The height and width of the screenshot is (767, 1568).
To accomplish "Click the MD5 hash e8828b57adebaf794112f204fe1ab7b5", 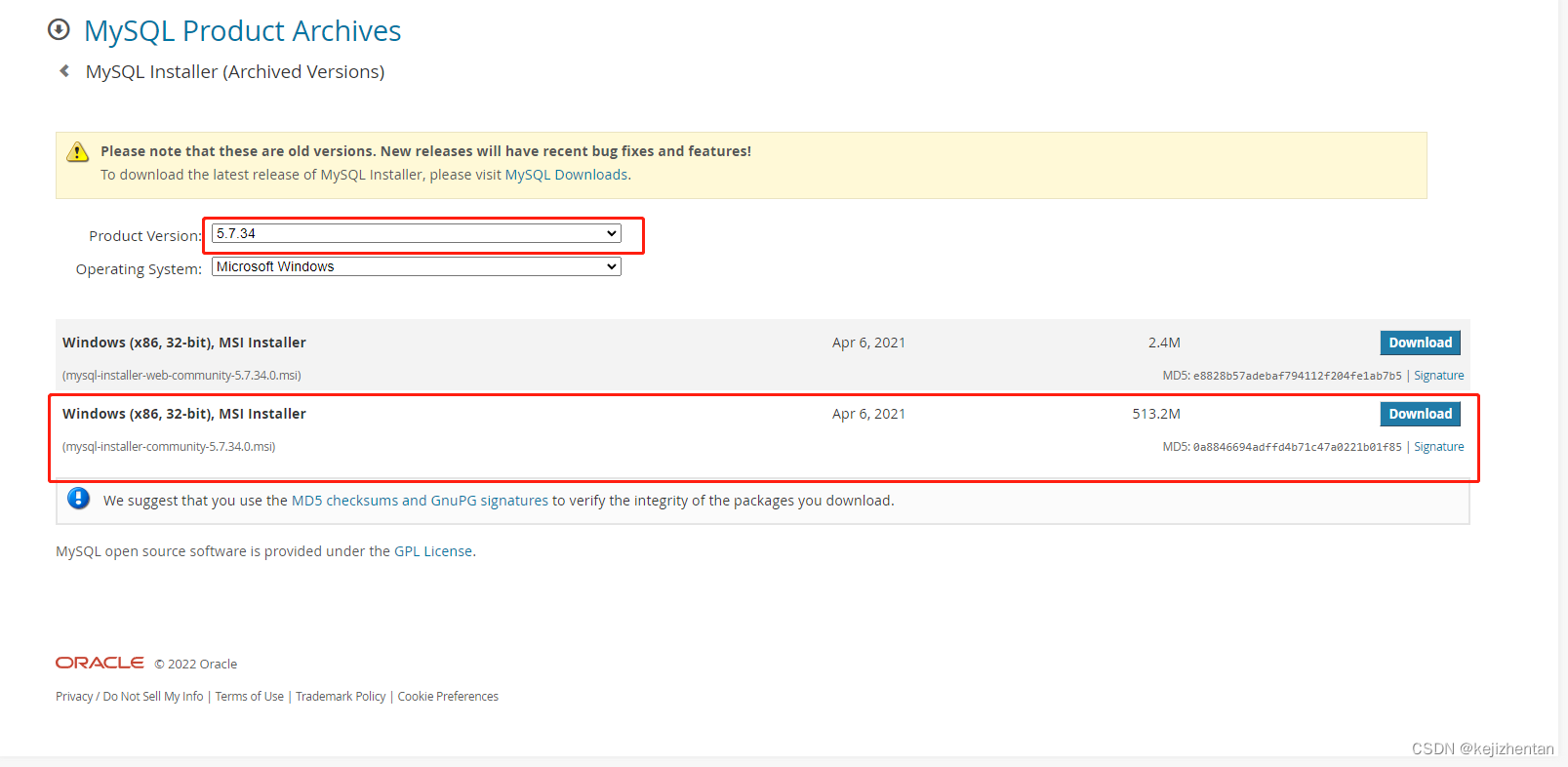I will point(1297,376).
